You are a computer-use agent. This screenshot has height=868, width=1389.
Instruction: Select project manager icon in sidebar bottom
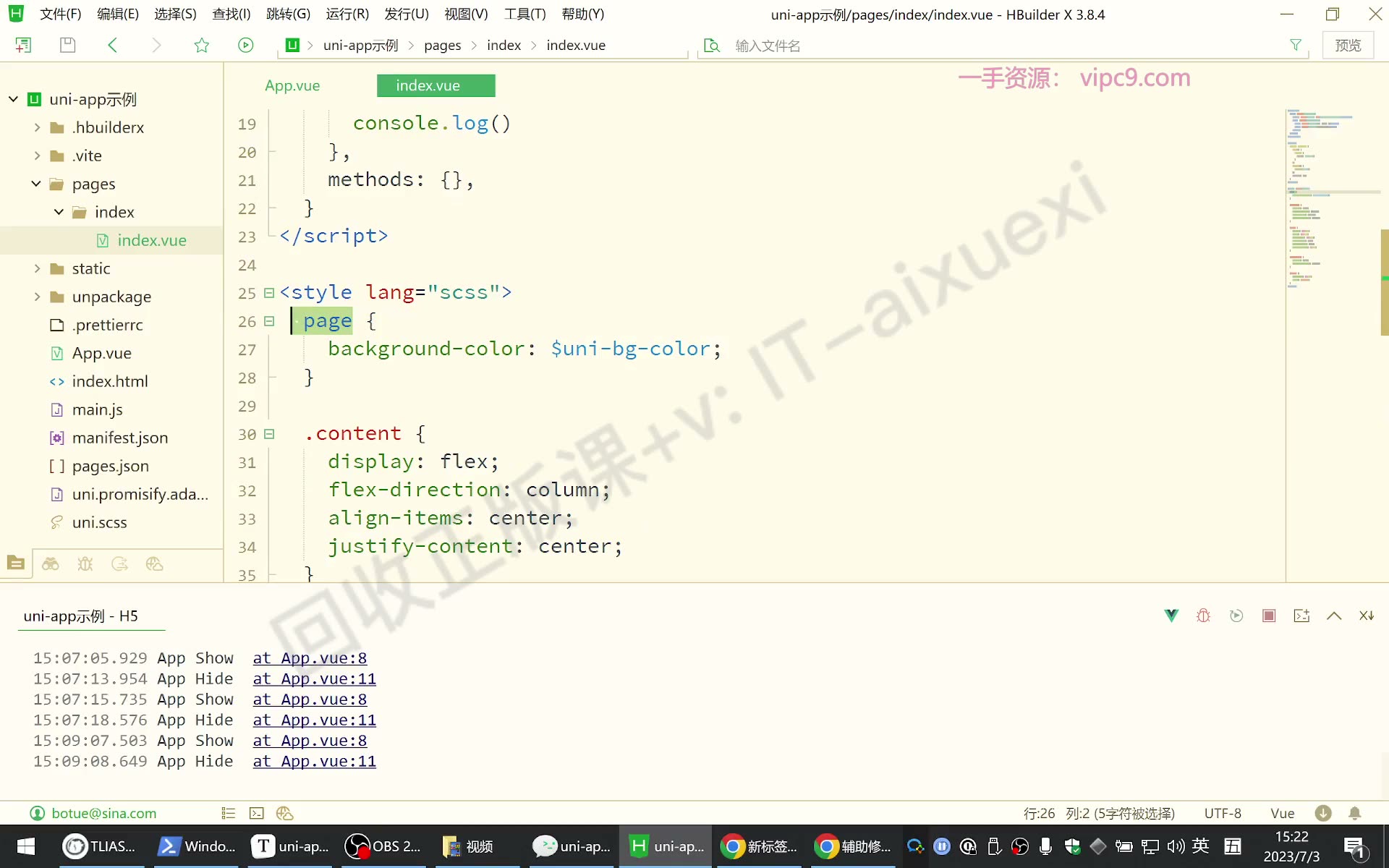[16, 563]
